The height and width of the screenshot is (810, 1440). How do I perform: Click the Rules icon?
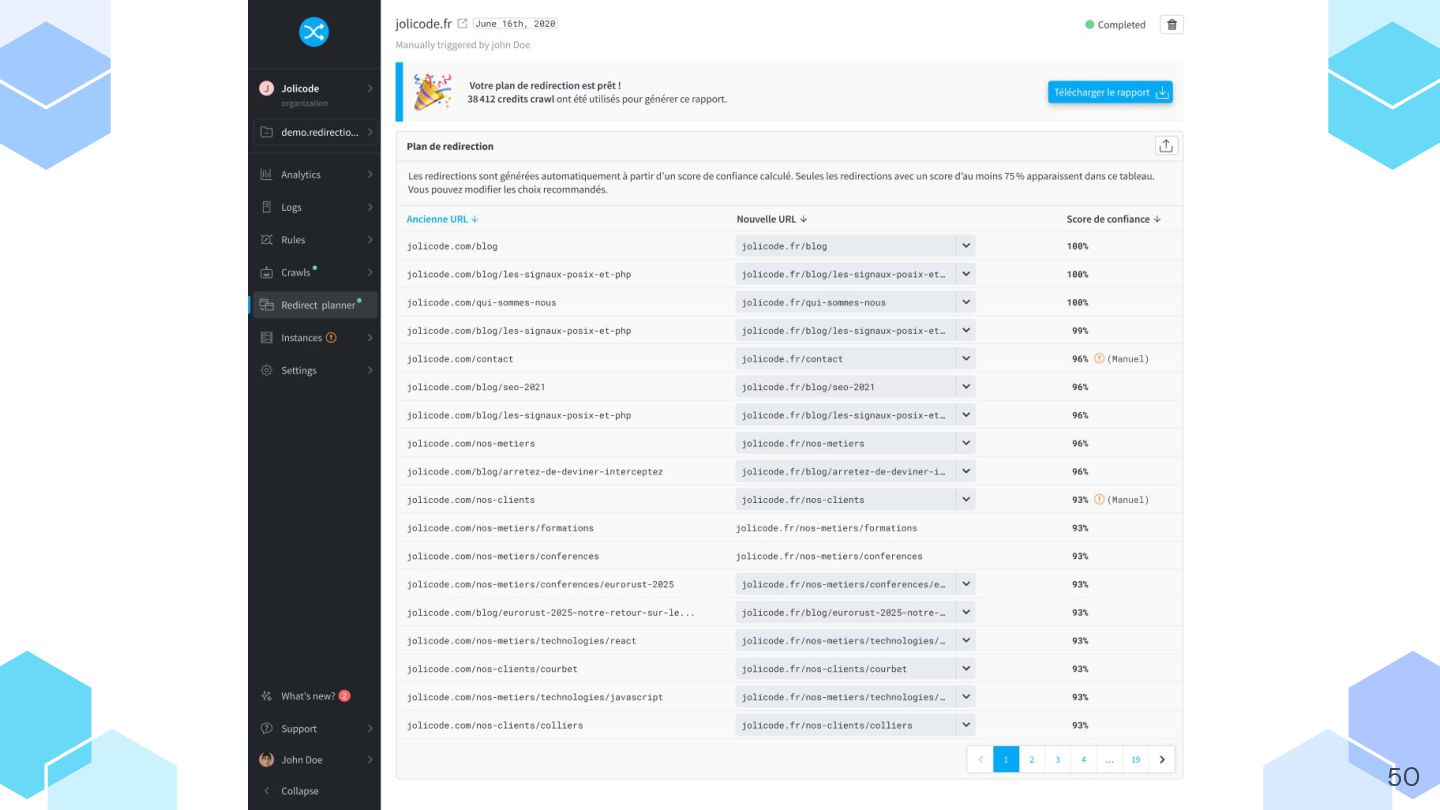266,240
